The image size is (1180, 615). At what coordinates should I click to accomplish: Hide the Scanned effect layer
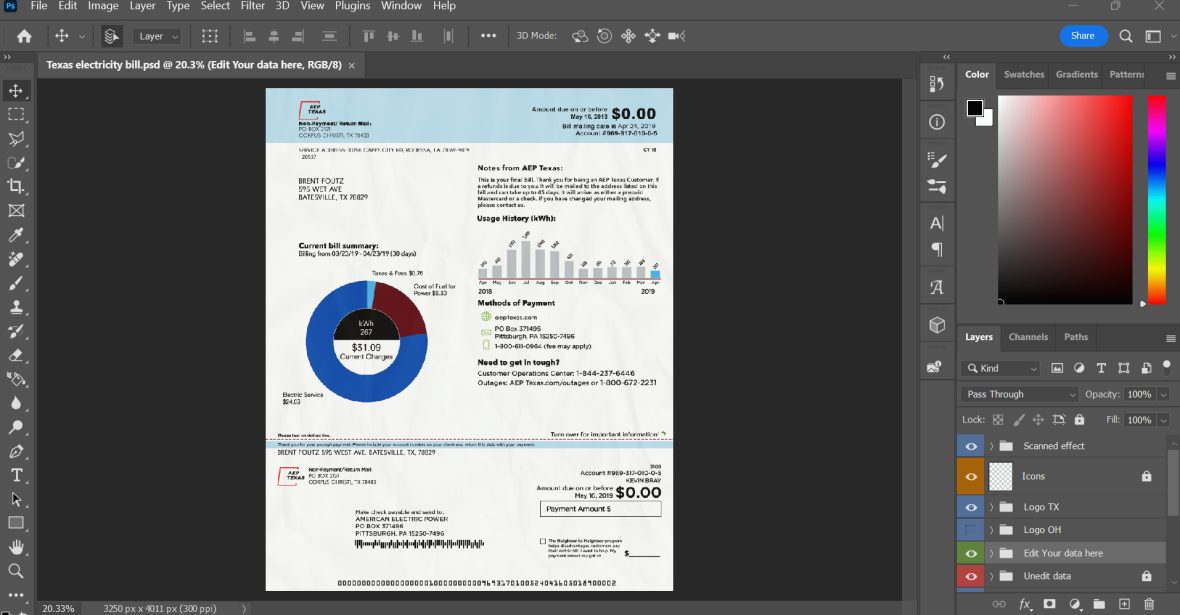tap(969, 444)
